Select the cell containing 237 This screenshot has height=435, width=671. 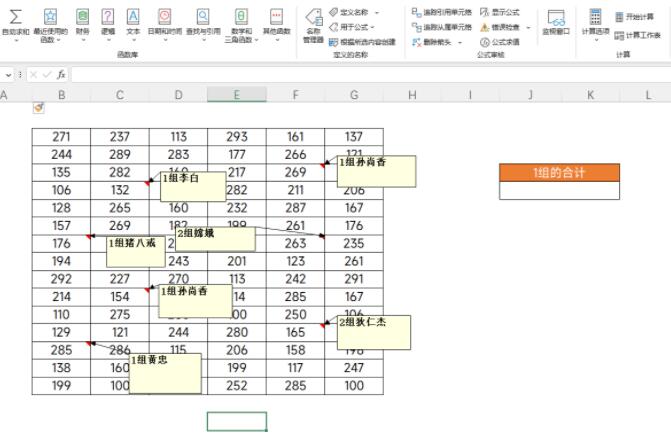click(120, 137)
